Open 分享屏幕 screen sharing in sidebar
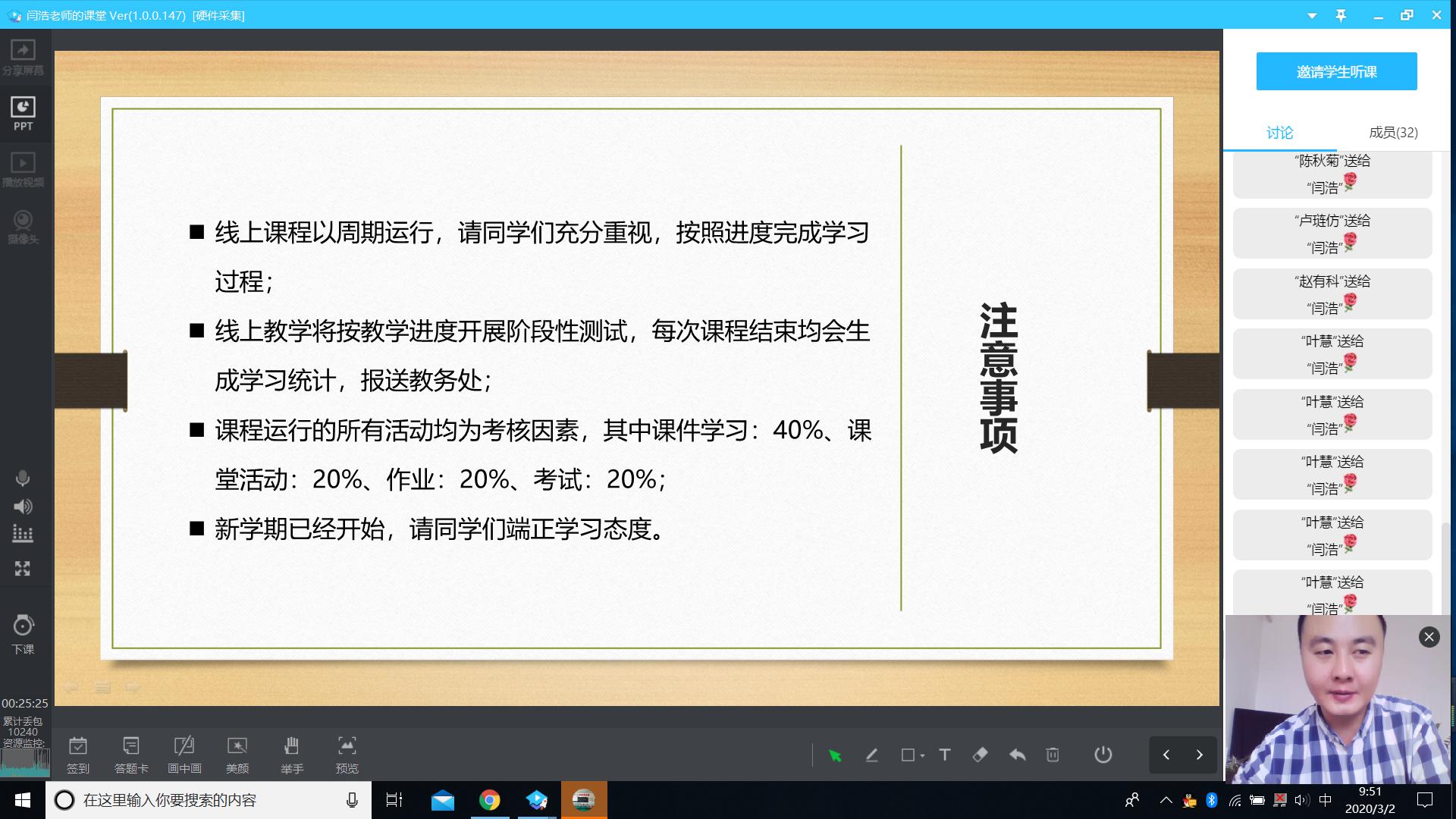The height and width of the screenshot is (819, 1456). (23, 58)
